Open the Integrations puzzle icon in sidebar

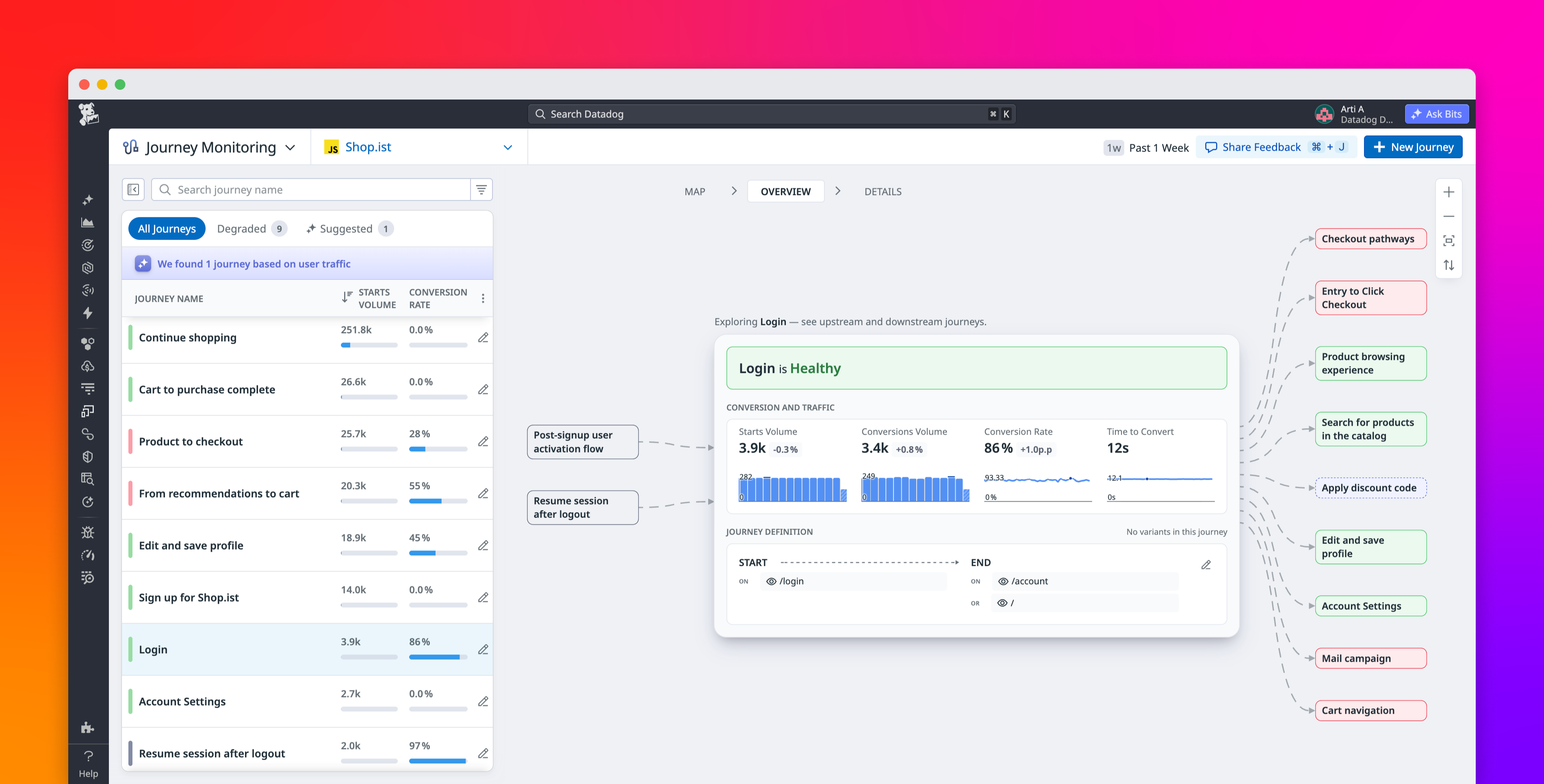pos(87,728)
